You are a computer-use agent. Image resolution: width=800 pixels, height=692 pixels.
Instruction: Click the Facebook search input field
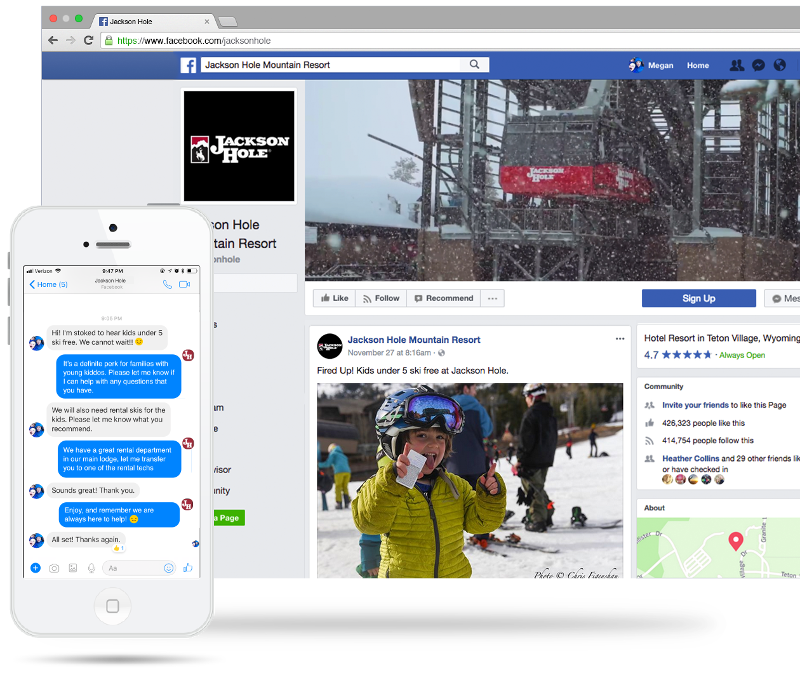pyautogui.click(x=332, y=65)
